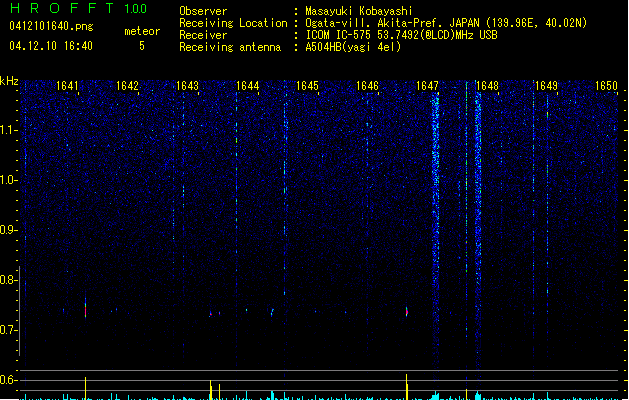Click the red meteor echo between 1646 and 1647
Screen dimensions: 629x400
pos(407,311)
